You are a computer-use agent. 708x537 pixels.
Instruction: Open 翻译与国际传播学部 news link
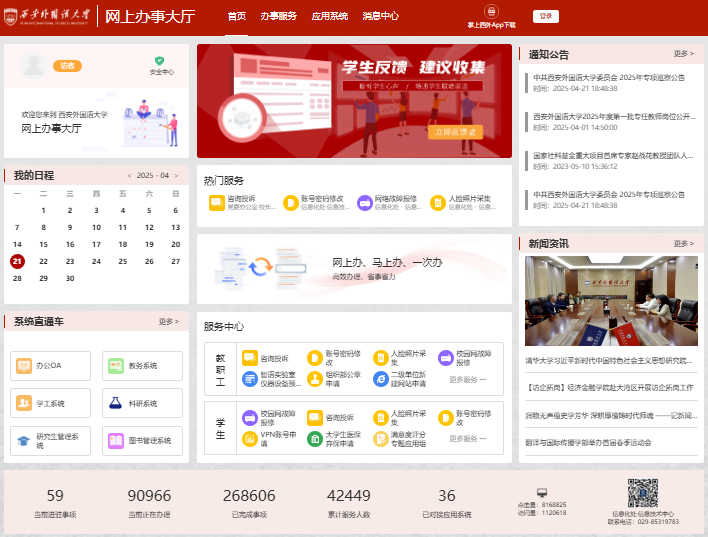(x=588, y=443)
